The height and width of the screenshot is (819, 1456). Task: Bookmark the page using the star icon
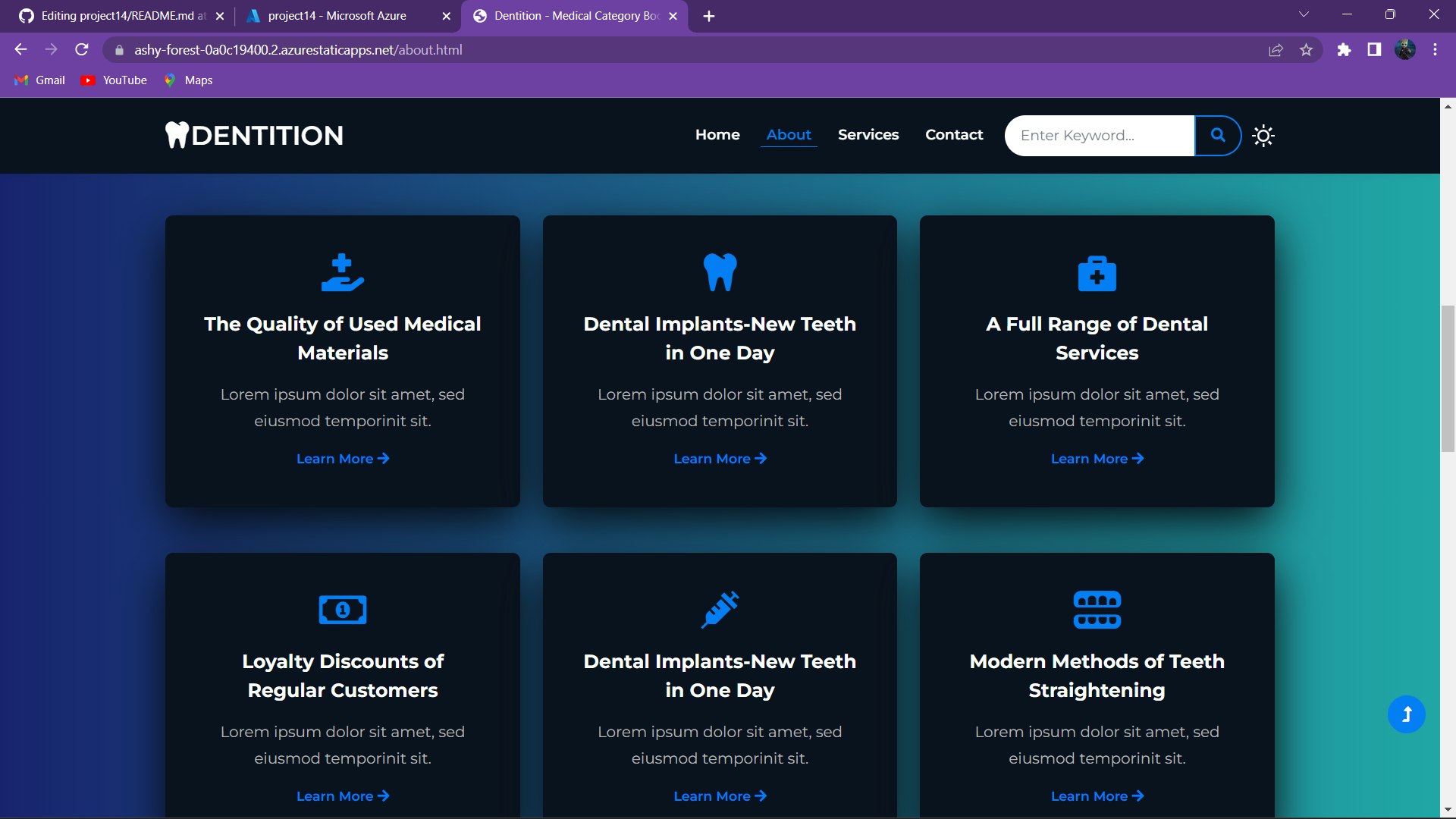coord(1307,49)
